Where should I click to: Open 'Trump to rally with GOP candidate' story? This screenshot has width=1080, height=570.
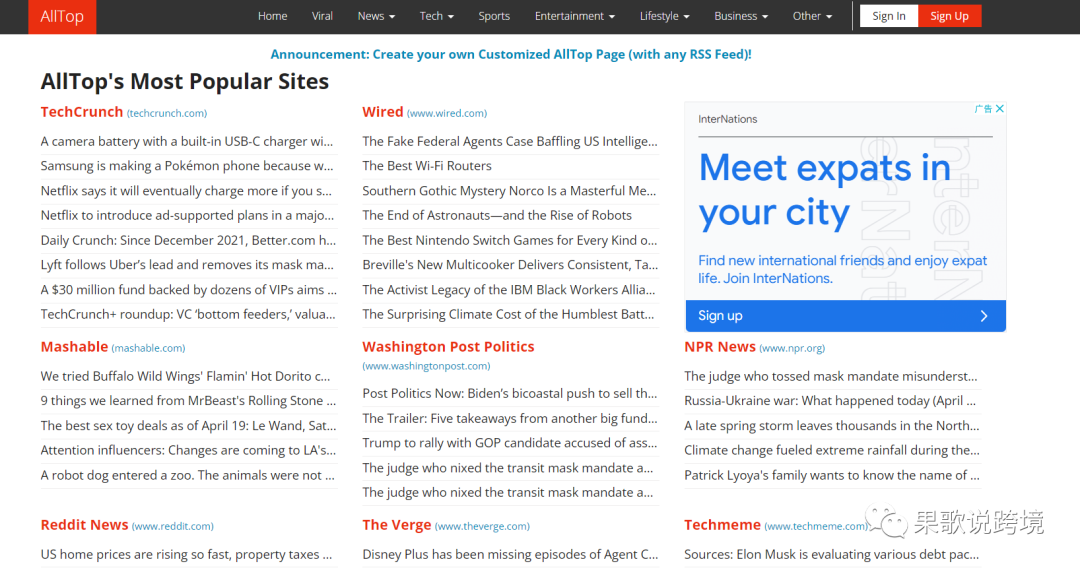click(x=510, y=443)
